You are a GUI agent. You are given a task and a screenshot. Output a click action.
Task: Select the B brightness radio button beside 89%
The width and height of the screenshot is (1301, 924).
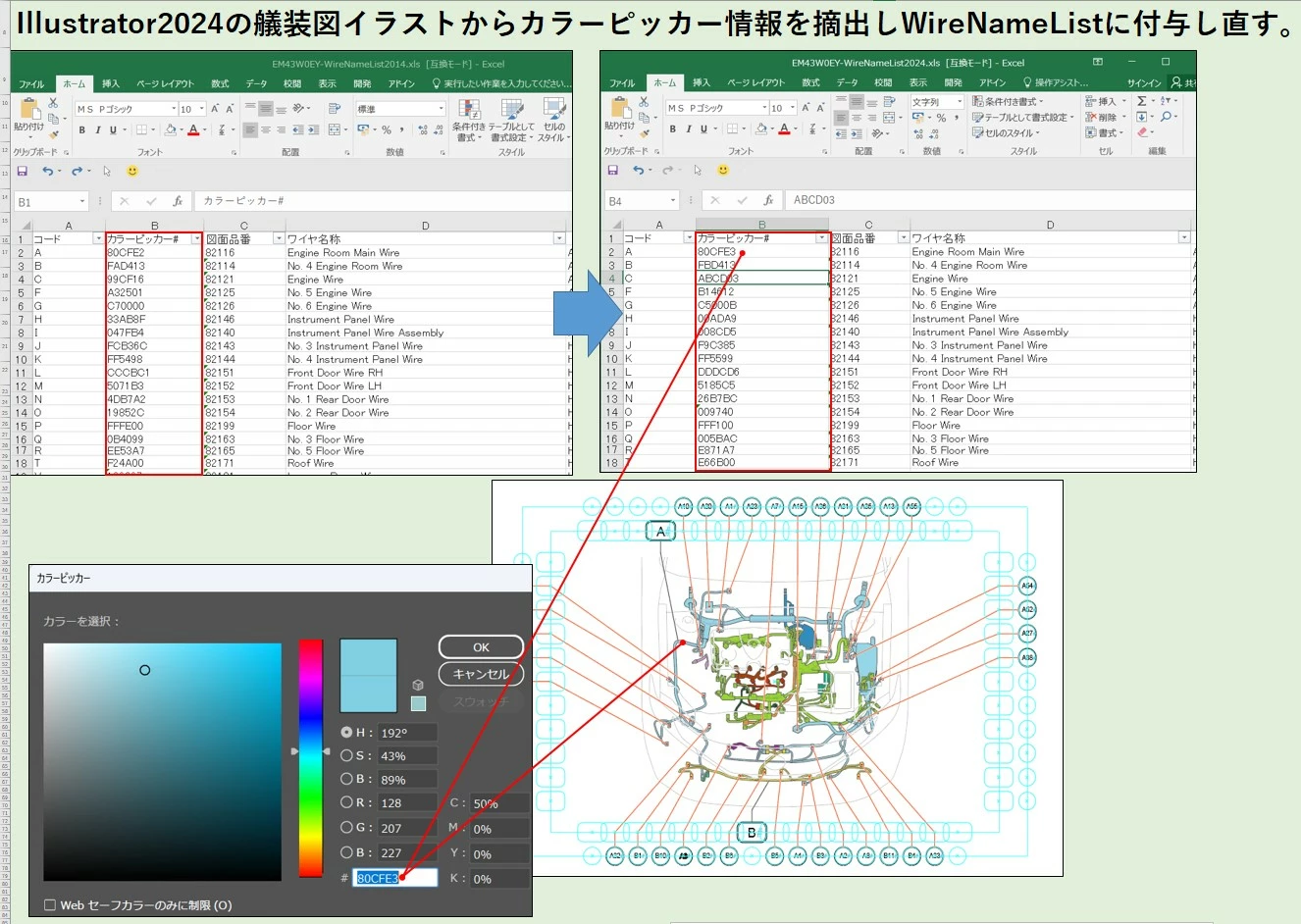coord(346,779)
